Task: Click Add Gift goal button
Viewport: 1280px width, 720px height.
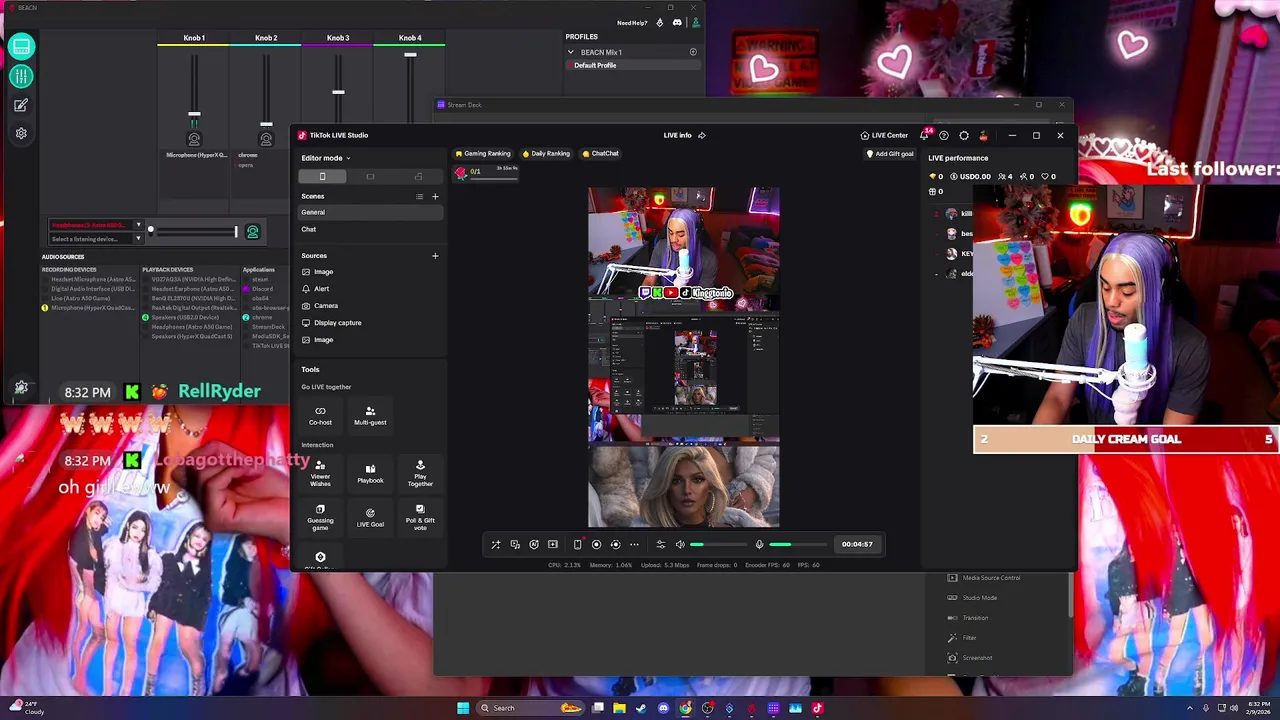Action: pyautogui.click(x=890, y=154)
